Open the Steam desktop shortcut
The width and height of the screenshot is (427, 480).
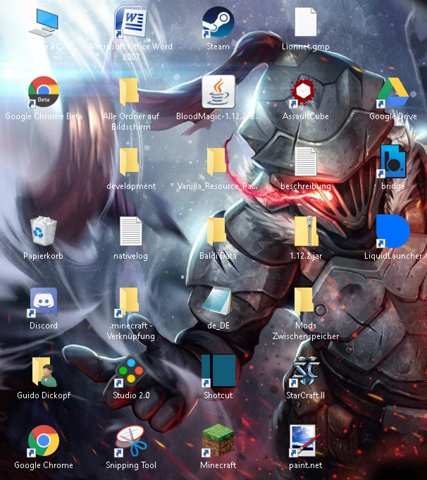[218, 22]
